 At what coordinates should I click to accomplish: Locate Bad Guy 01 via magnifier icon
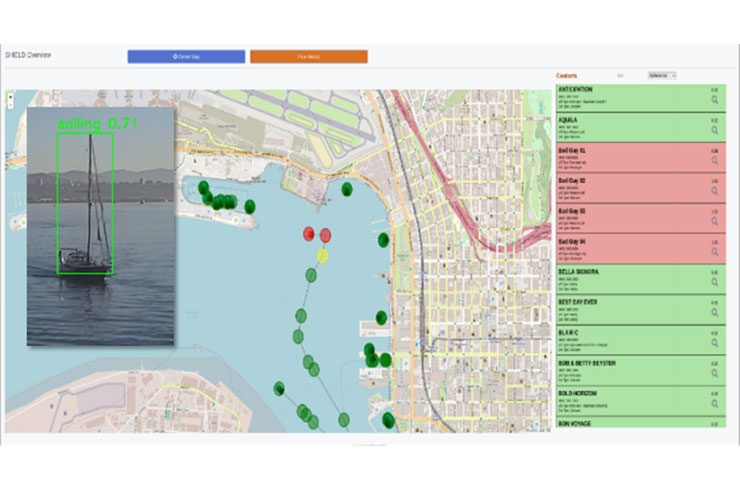(715, 160)
